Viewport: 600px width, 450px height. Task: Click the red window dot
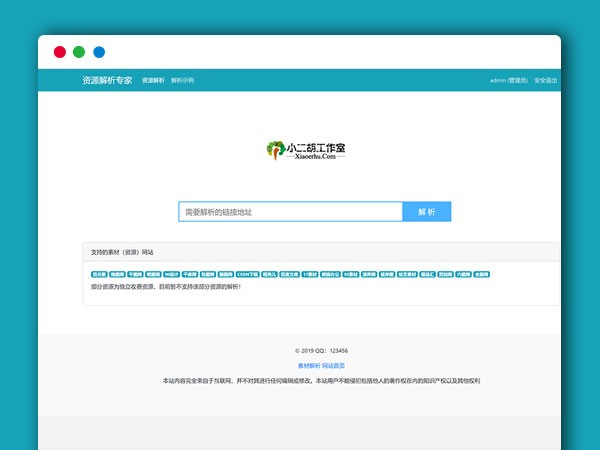60,51
